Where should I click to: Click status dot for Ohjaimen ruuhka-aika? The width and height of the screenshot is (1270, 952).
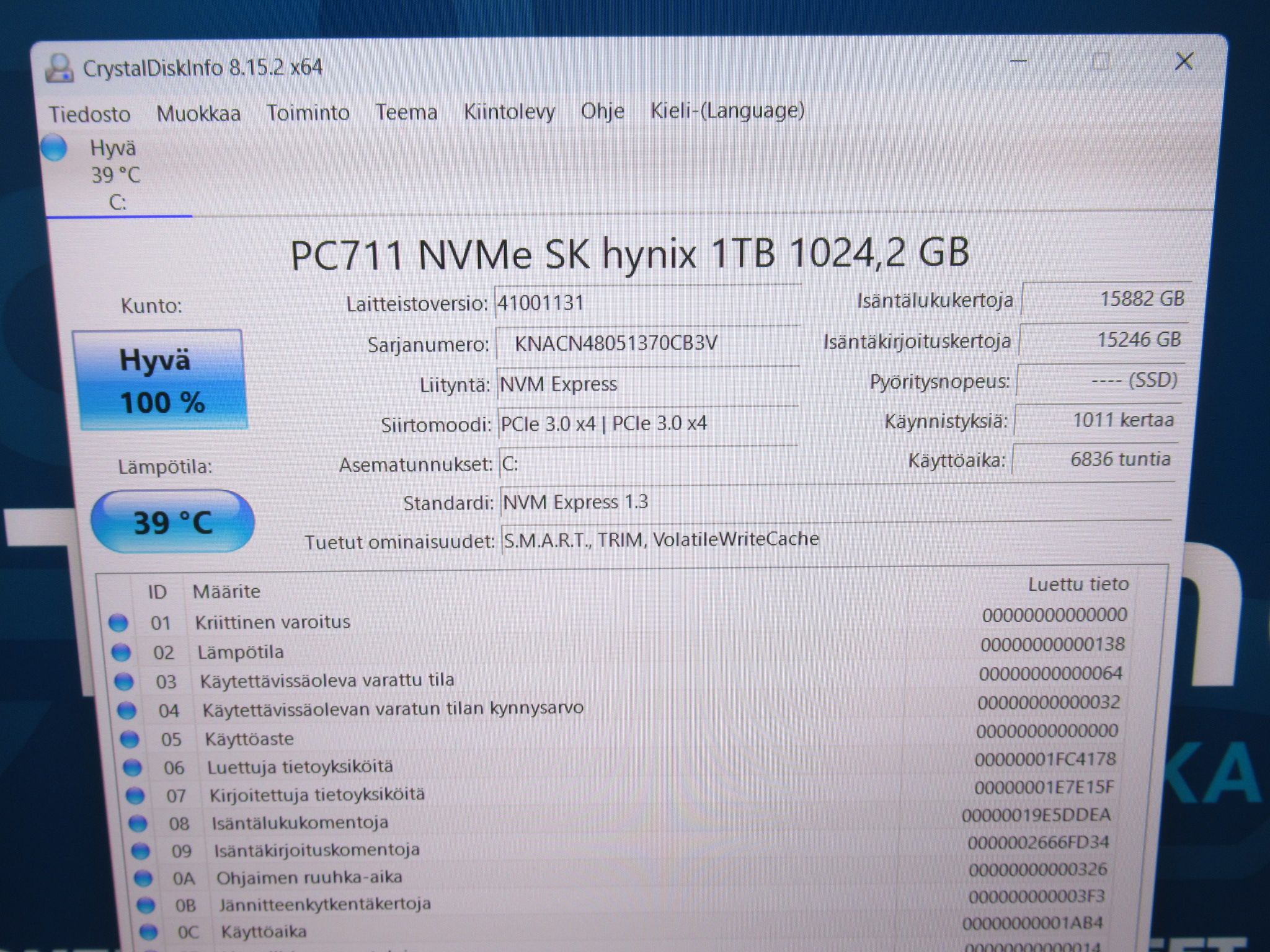143,878
